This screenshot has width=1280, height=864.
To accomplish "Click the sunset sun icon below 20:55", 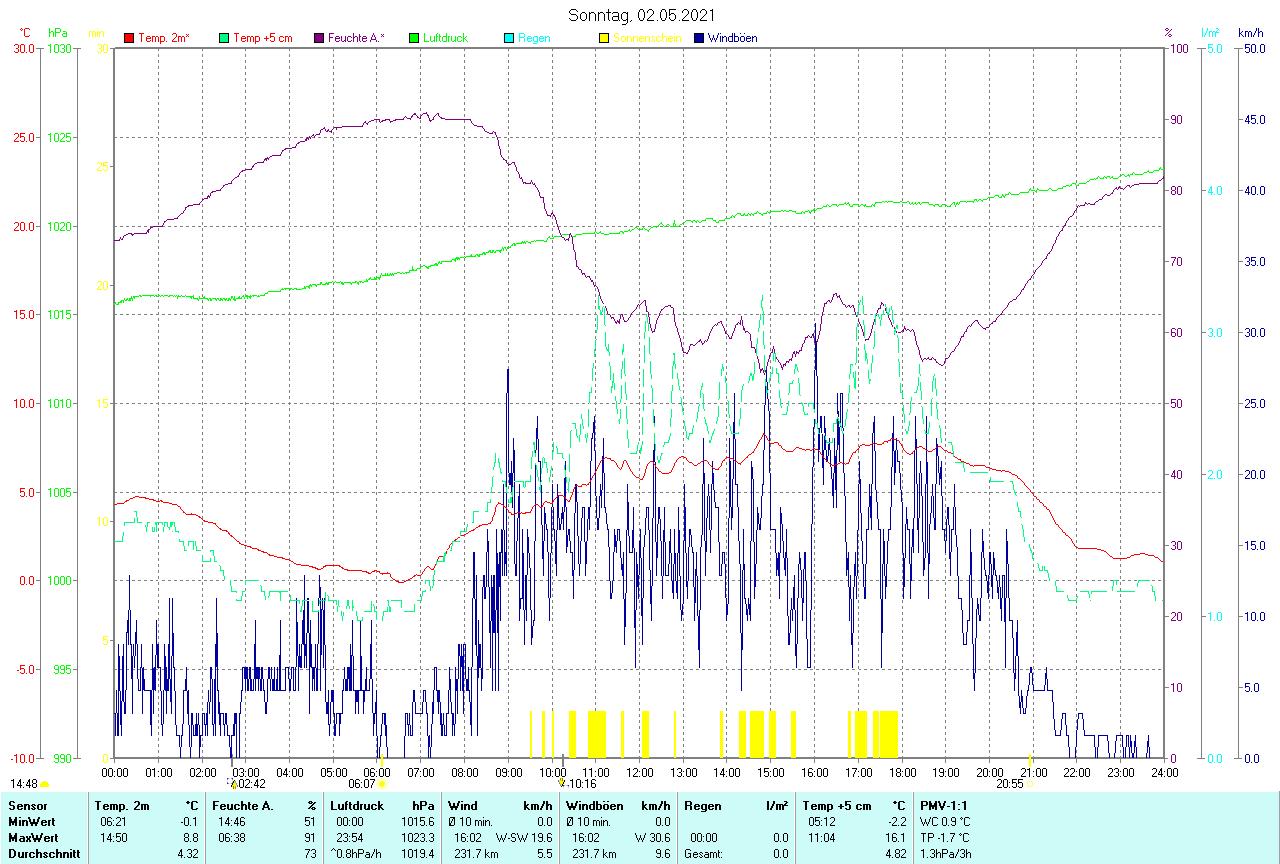I will click(1031, 785).
